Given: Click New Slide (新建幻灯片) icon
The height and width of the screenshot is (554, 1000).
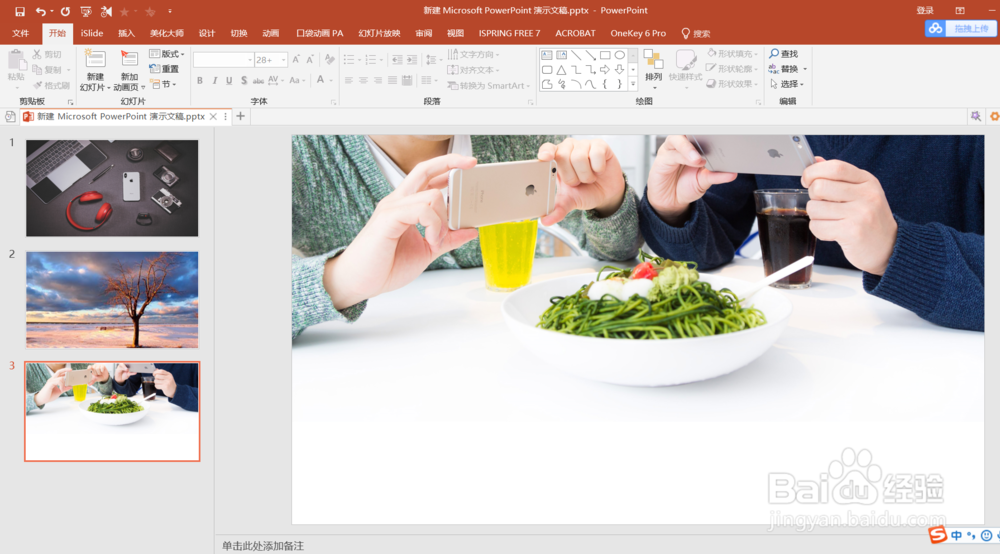Looking at the screenshot, I should coord(95,59).
